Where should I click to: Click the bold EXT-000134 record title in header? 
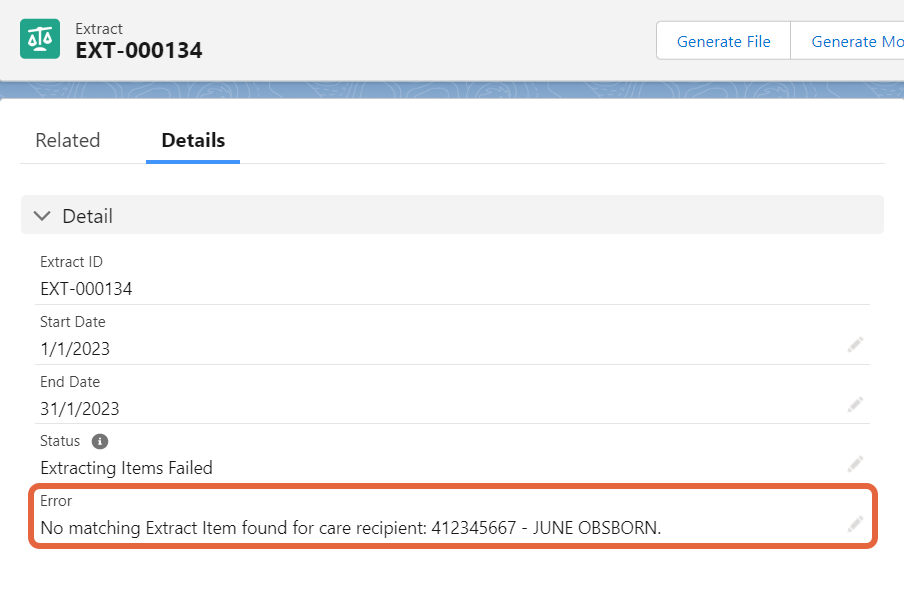click(139, 50)
